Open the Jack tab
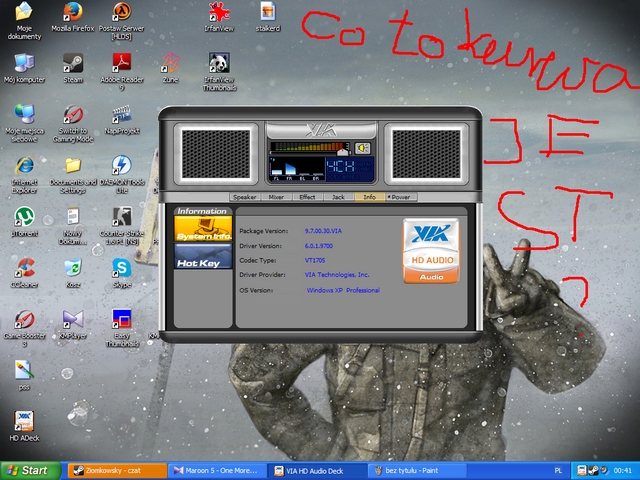Image resolution: width=640 pixels, height=480 pixels. [338, 197]
